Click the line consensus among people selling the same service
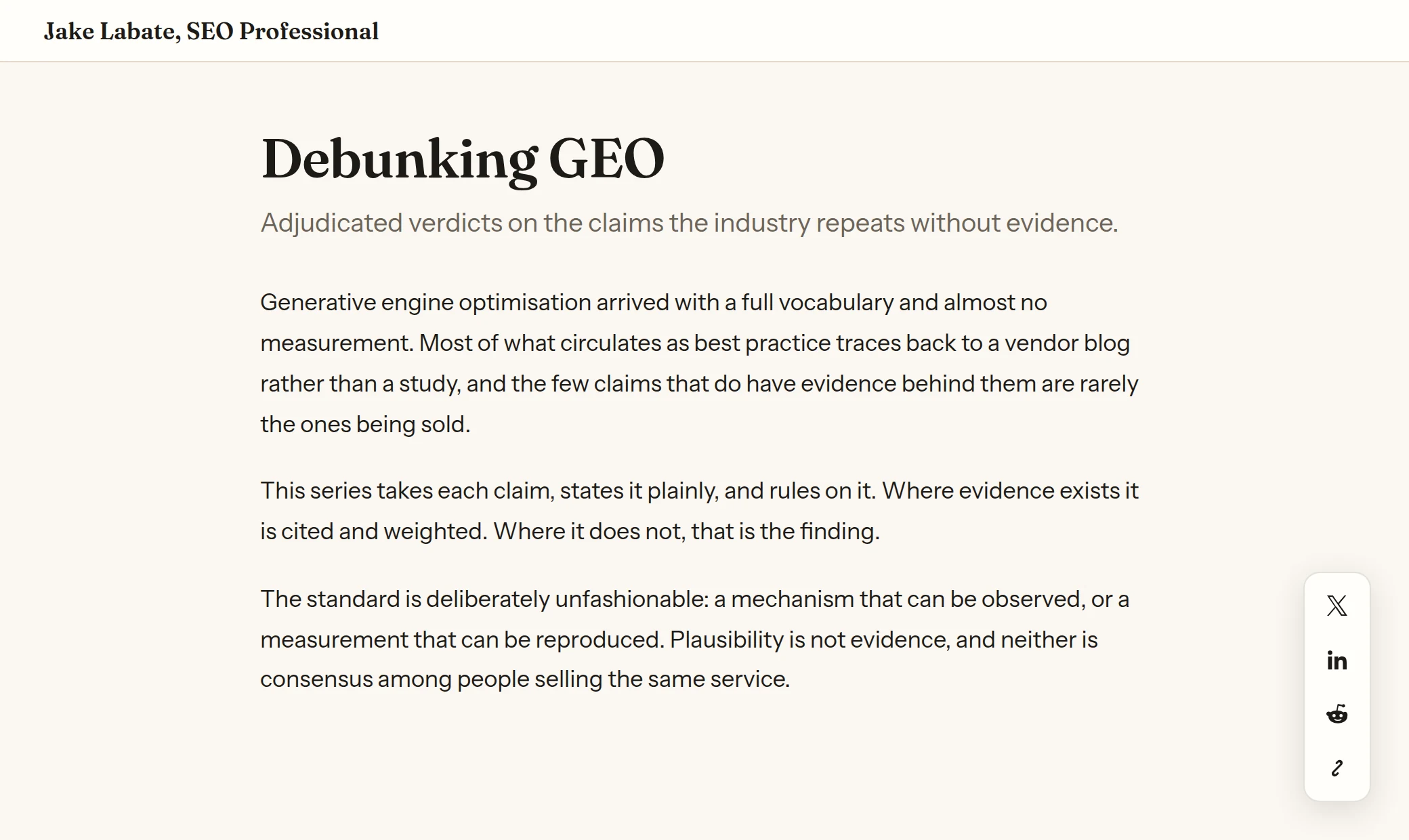The width and height of the screenshot is (1409, 840). 525,679
